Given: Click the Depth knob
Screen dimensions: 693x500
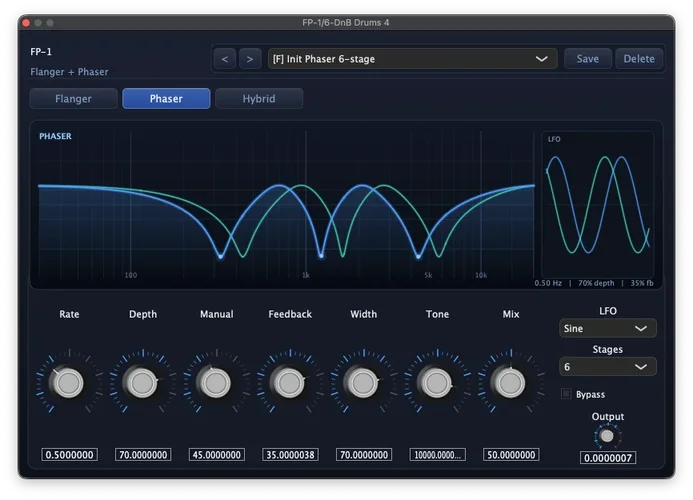Looking at the screenshot, I should 142,383.
